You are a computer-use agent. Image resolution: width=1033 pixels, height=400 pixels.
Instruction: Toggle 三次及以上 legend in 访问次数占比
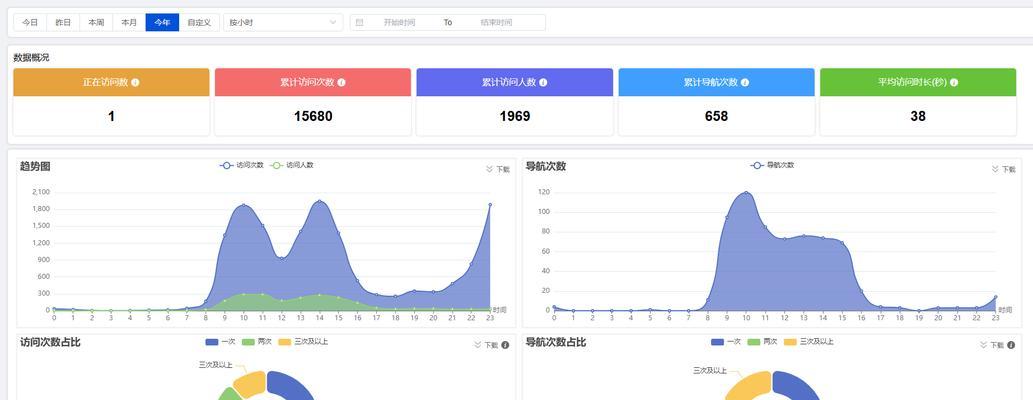[x=303, y=341]
